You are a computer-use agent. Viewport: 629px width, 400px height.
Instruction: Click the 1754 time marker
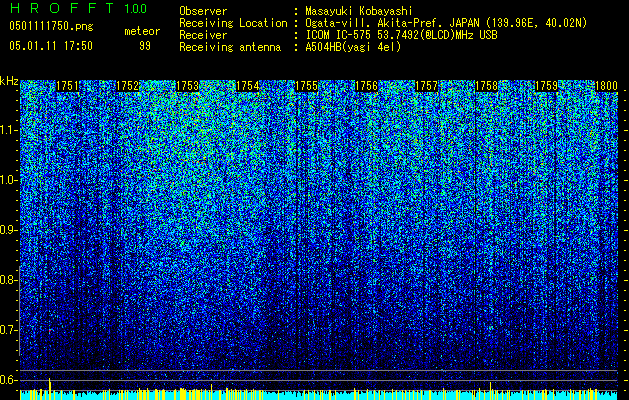[x=248, y=86]
